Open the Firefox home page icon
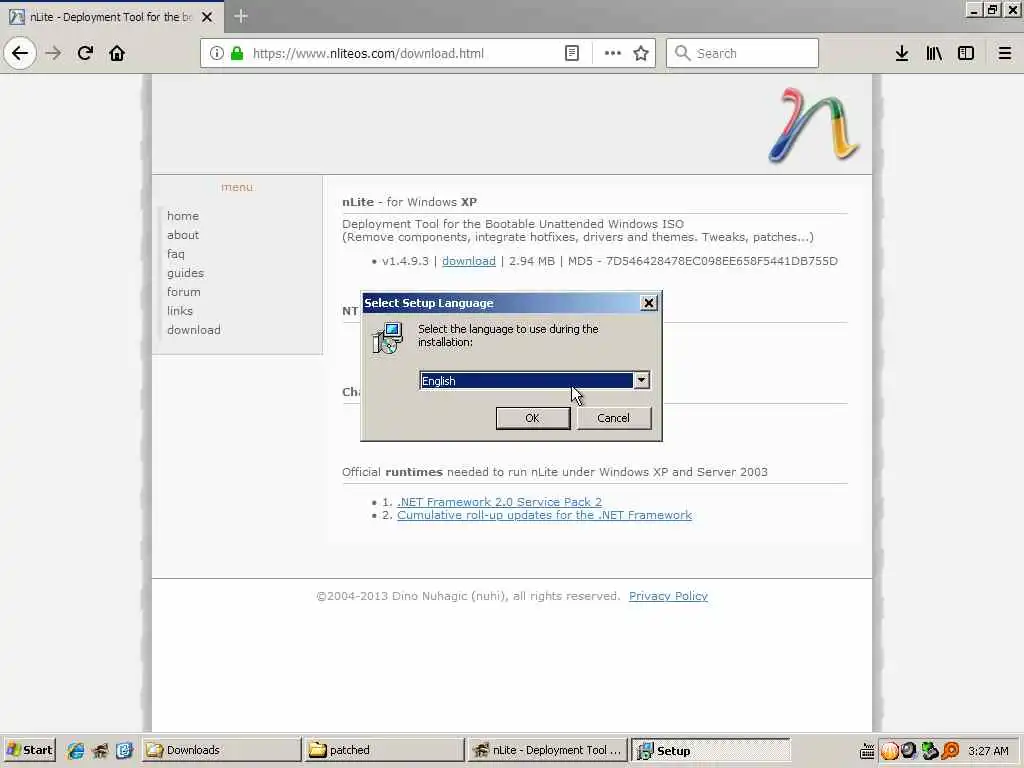 (x=117, y=53)
